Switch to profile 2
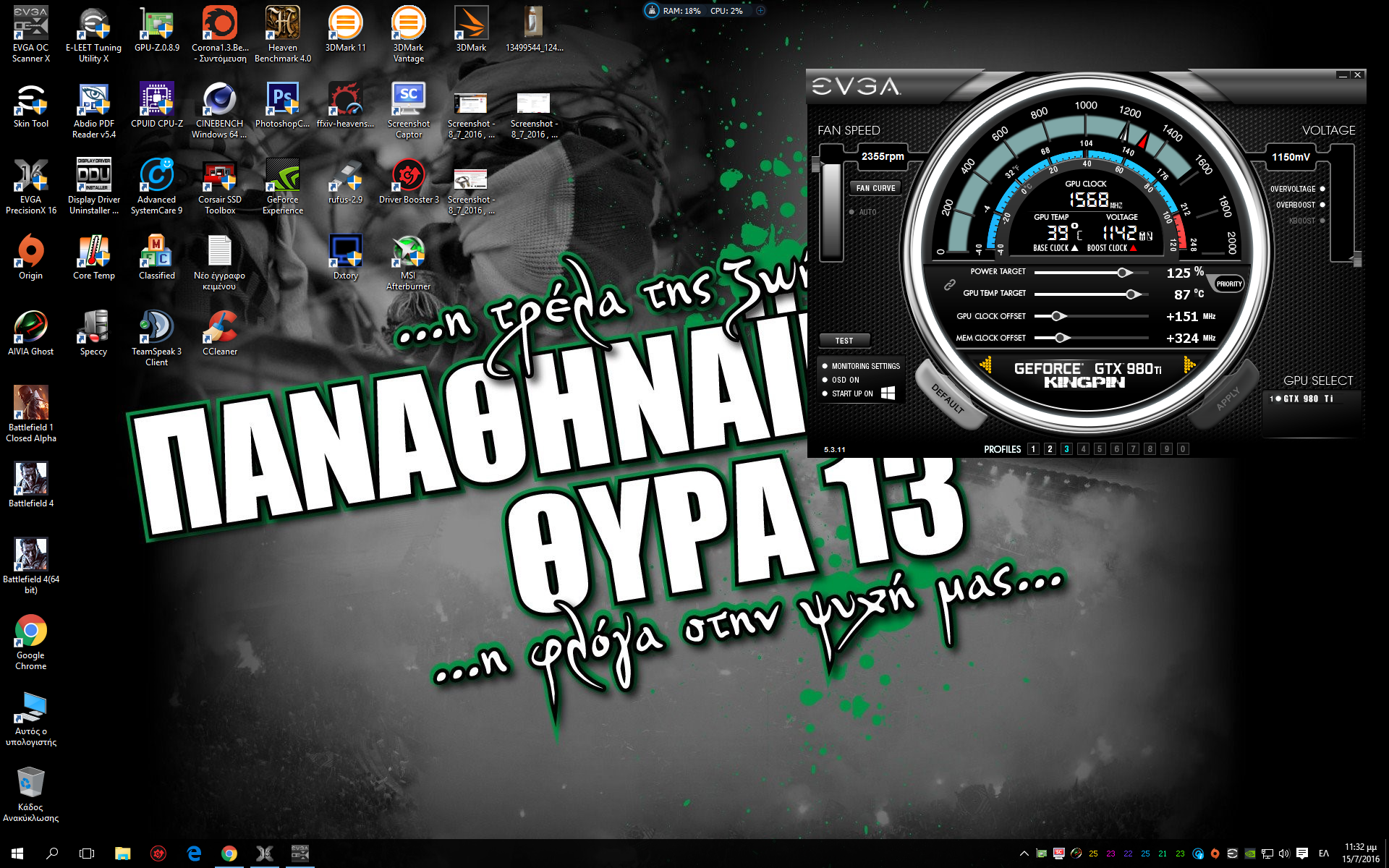Viewport: 1389px width, 868px height. pos(1050,449)
